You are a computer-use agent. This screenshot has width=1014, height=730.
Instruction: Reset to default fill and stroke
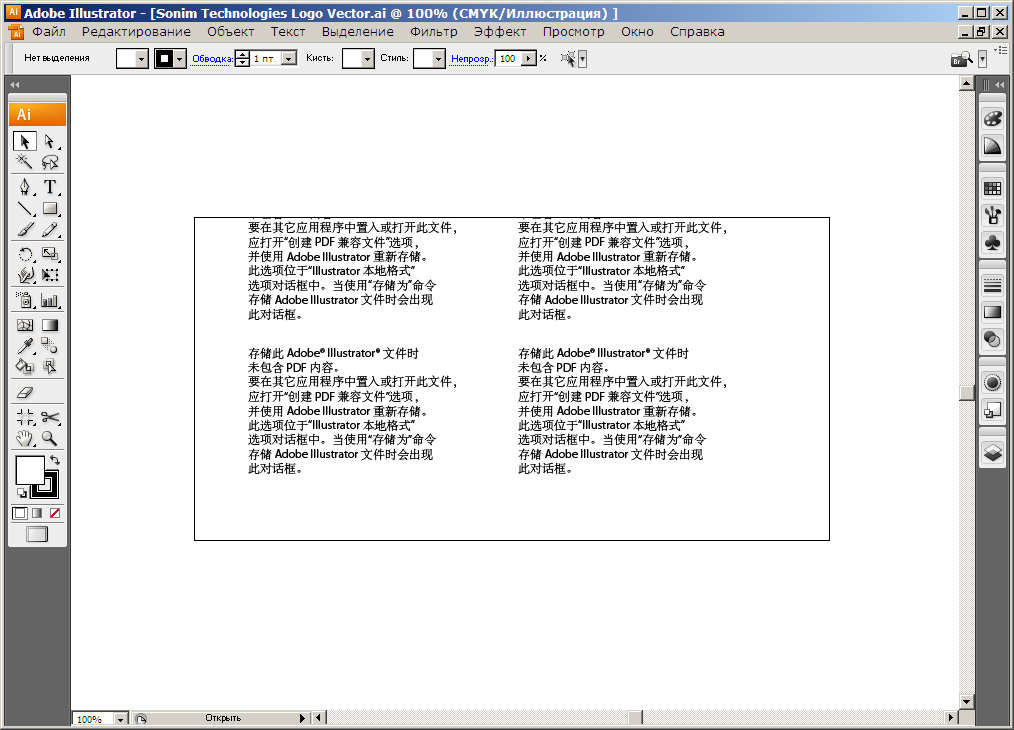21,493
